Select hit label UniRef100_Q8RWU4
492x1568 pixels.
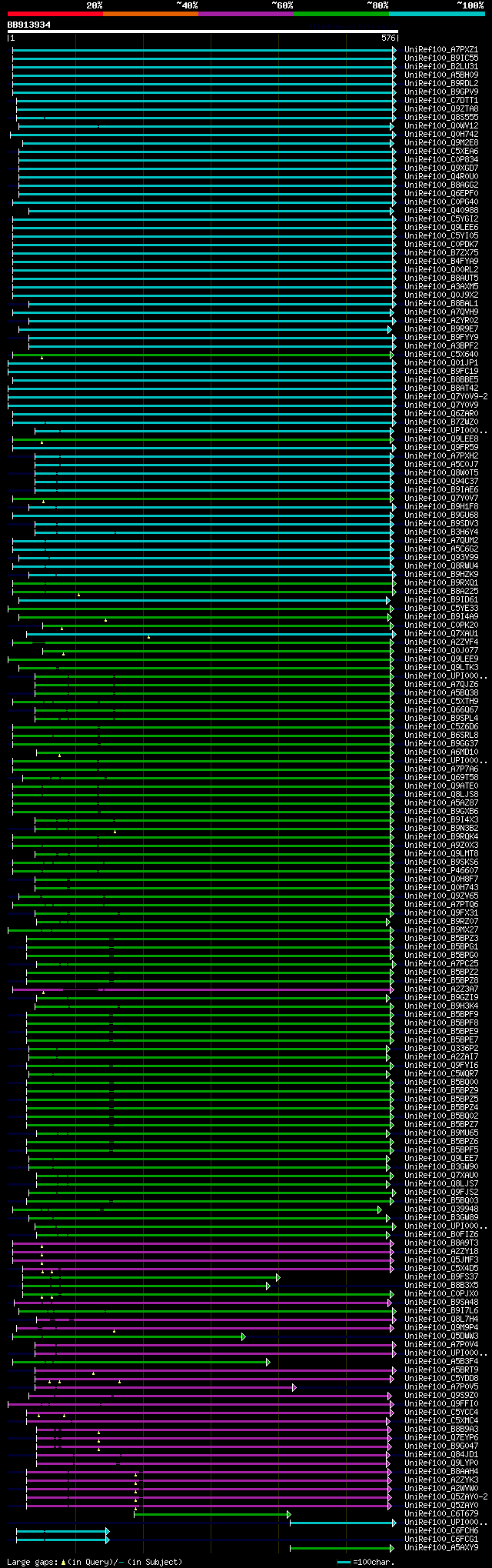pos(441,566)
